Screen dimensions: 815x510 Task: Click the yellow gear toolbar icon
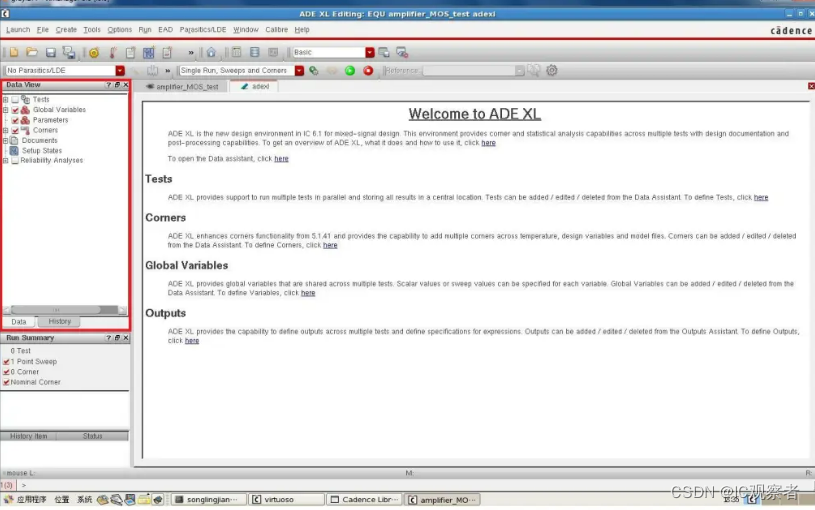point(94,53)
